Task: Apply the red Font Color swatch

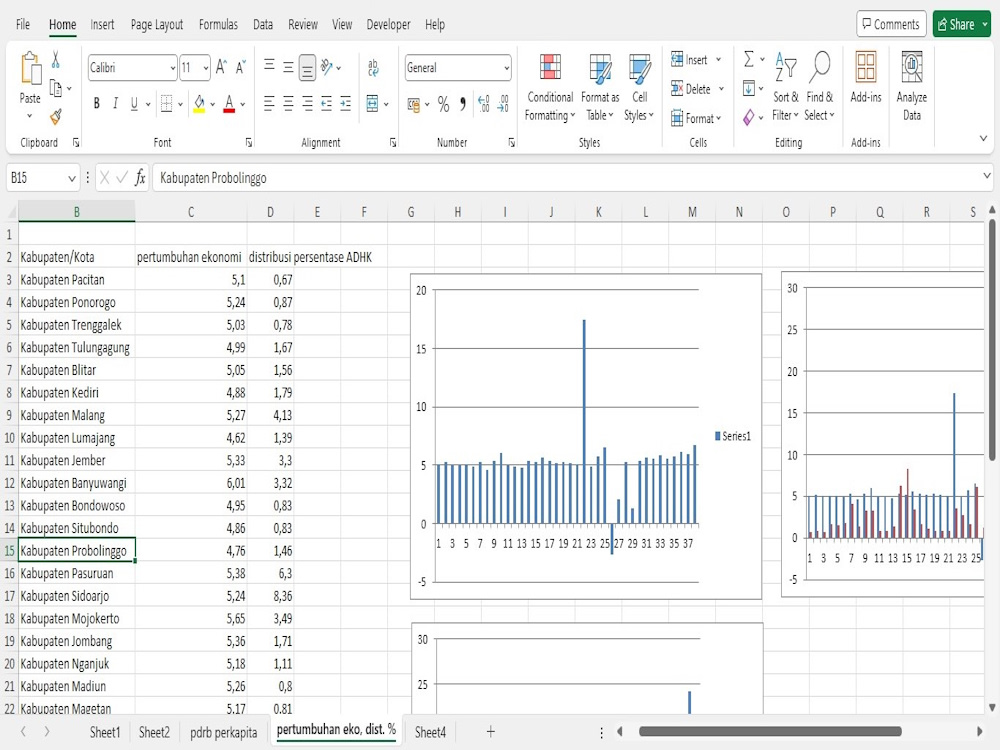Action: pyautogui.click(x=230, y=104)
